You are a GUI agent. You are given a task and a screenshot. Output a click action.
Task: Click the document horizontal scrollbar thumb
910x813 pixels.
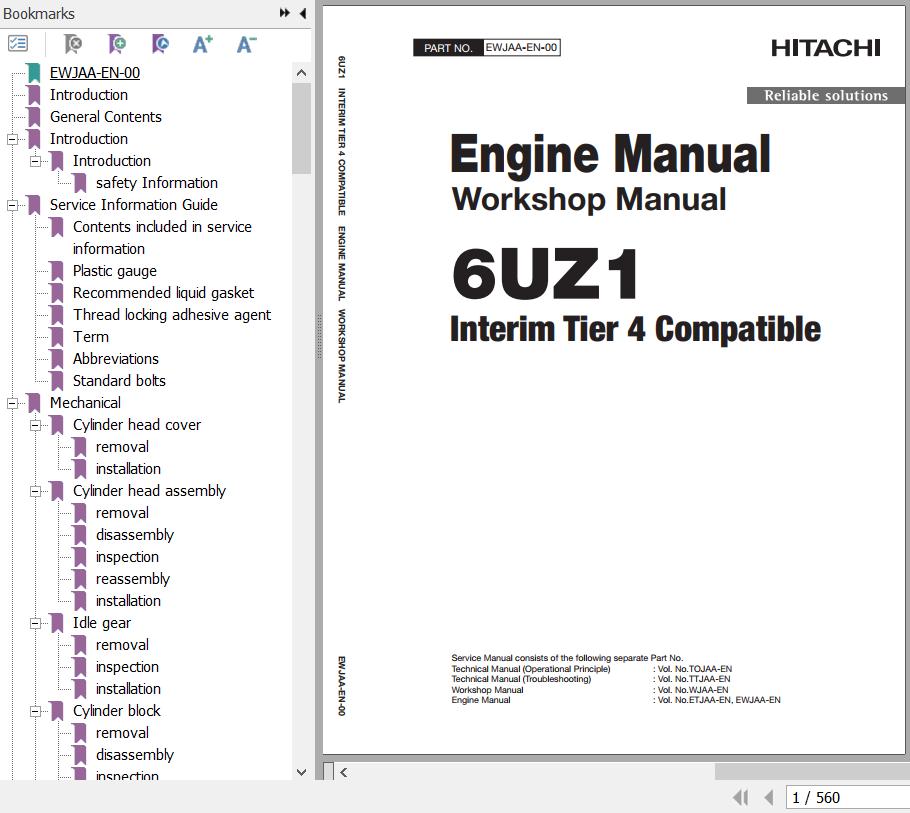[x=812, y=772]
